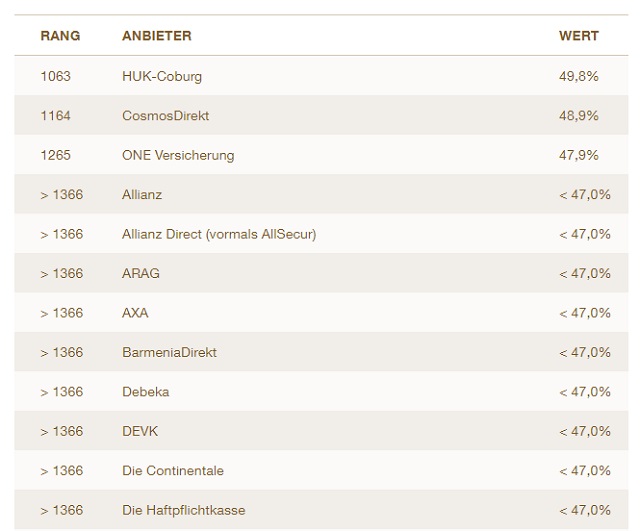Select the DEVK provider entry
The width and height of the screenshot is (640, 531).
coord(140,431)
